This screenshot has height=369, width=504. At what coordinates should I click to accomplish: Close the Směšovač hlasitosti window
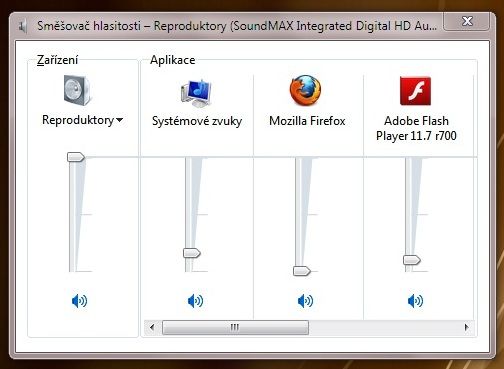coord(467,21)
